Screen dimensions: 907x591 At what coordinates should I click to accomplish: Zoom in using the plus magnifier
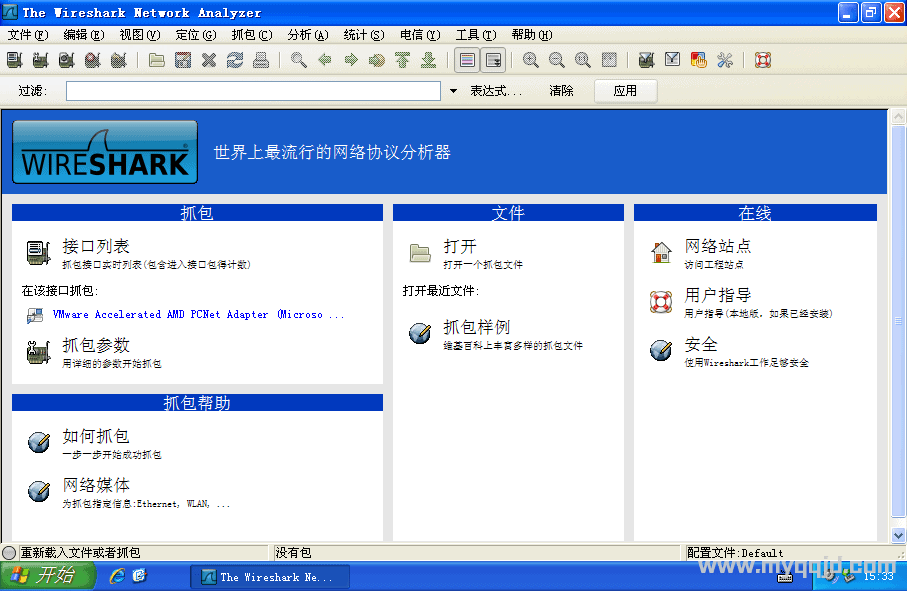pos(530,60)
